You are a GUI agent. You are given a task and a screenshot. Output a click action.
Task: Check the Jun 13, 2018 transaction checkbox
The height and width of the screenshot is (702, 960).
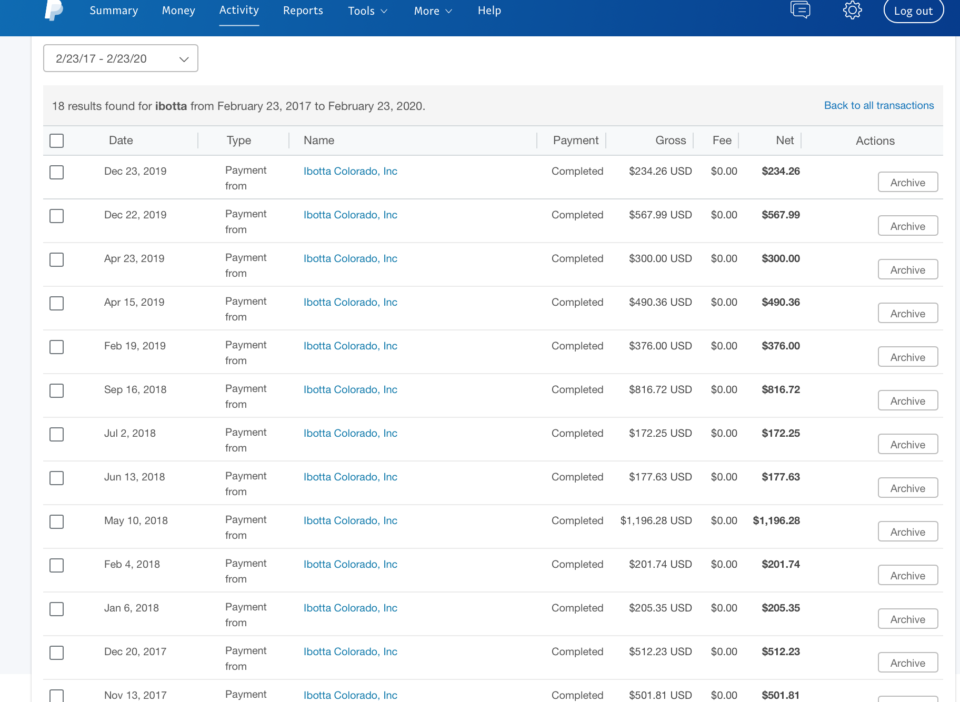(56, 478)
